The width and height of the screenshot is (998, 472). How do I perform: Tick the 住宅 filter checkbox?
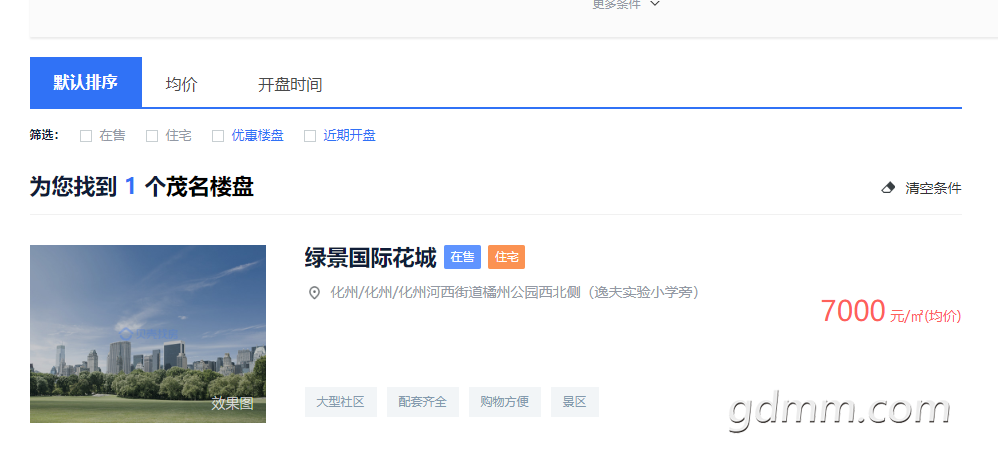[152, 136]
